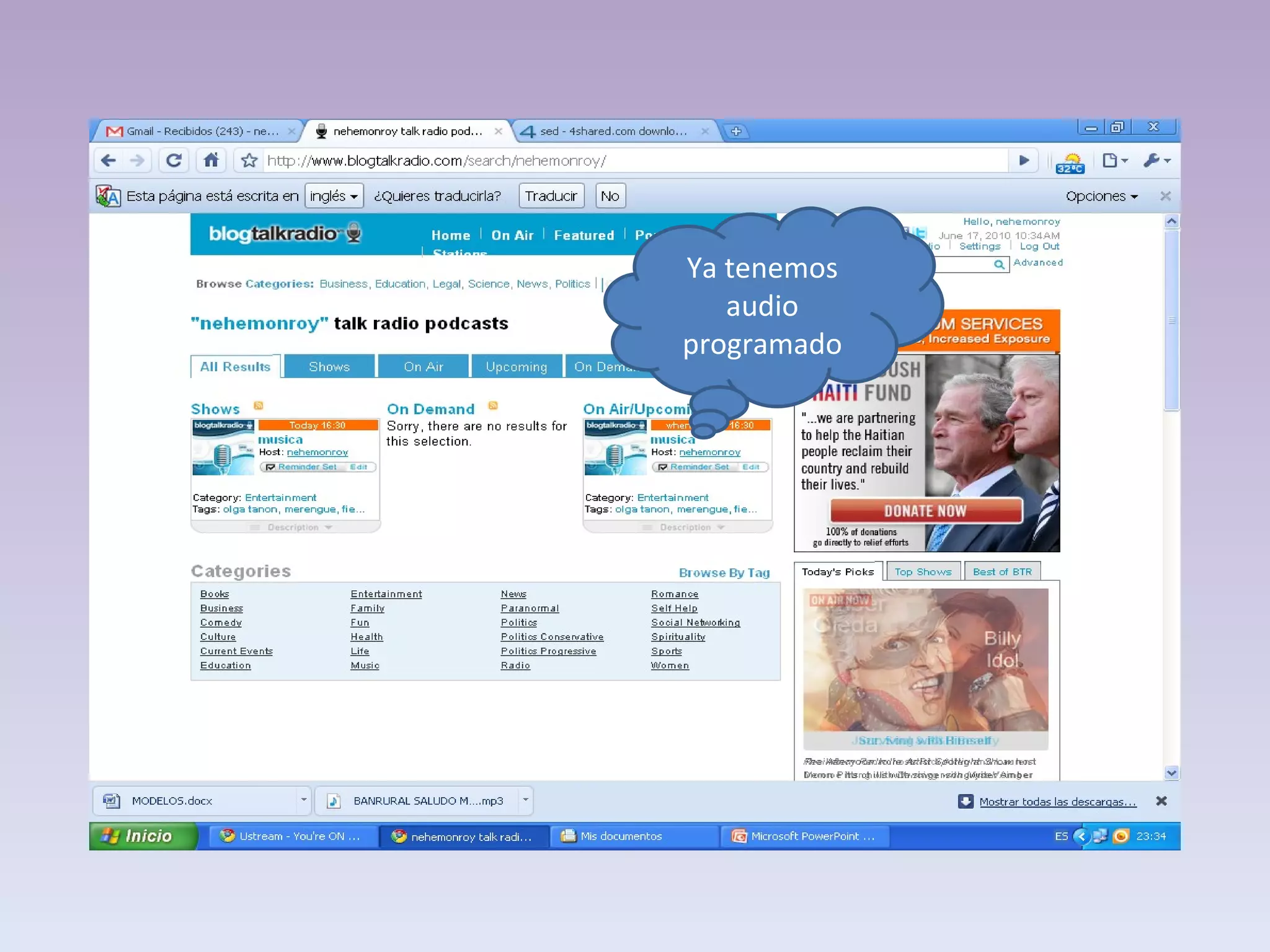Screen dimensions: 1270x952
Task: Click the browser reload button
Action: pos(174,161)
